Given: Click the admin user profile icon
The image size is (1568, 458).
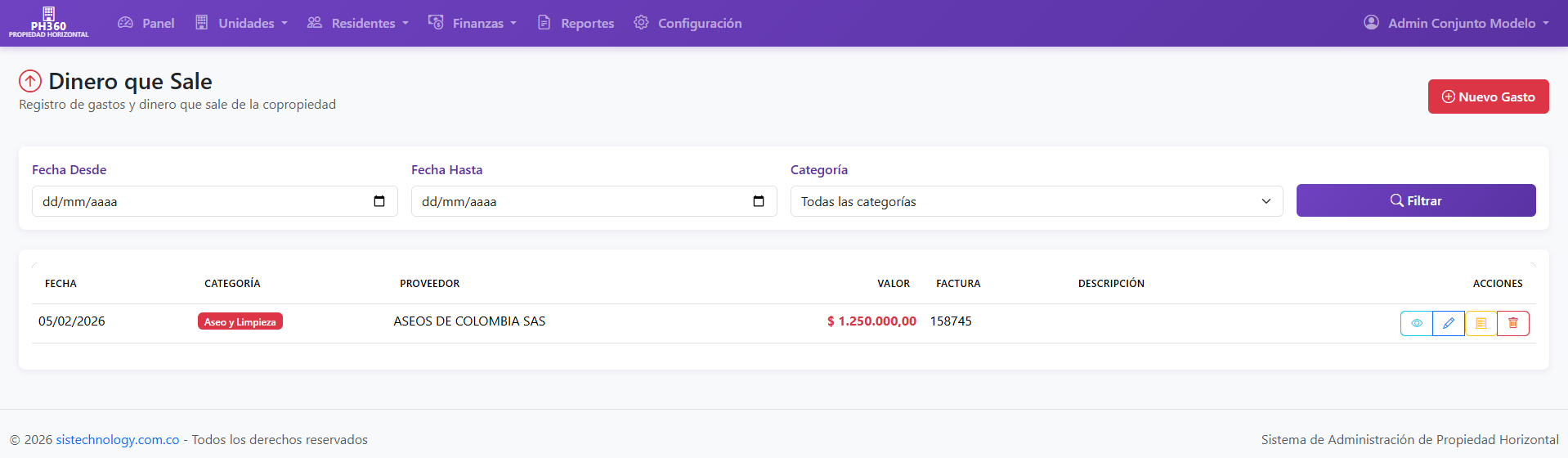Looking at the screenshot, I should click(1372, 23).
